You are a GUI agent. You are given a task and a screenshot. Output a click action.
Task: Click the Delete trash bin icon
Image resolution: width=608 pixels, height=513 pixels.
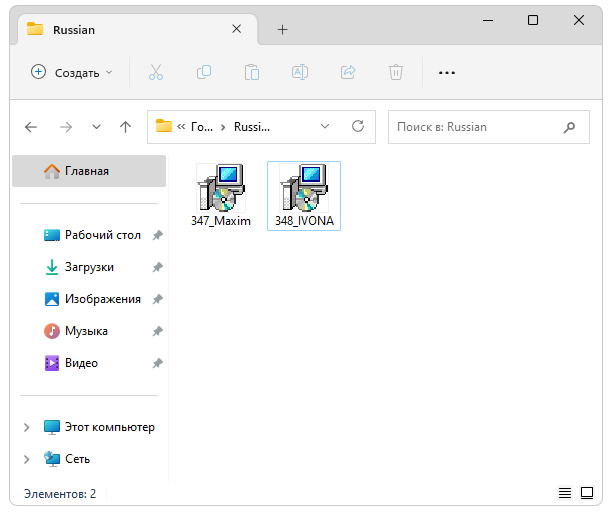click(396, 73)
